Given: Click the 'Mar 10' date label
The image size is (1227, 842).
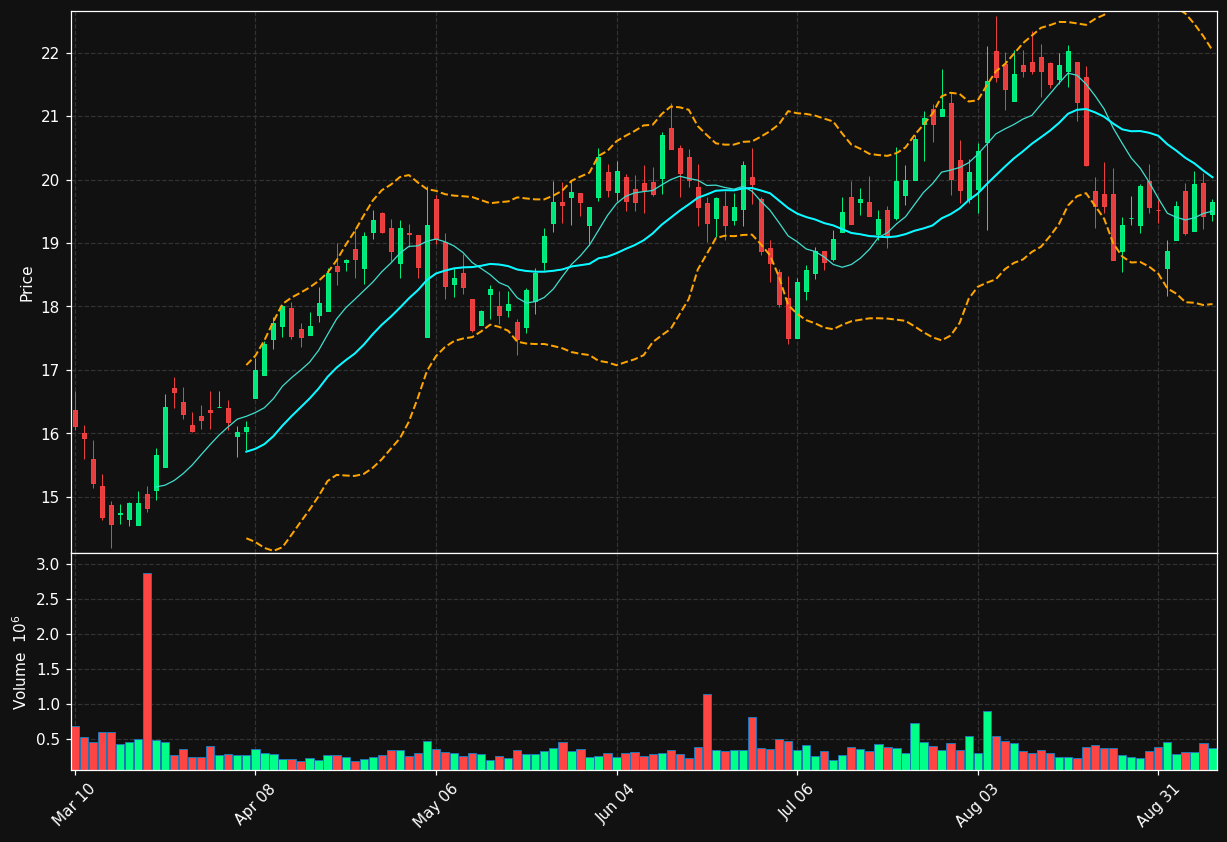Looking at the screenshot, I should click(x=72, y=805).
